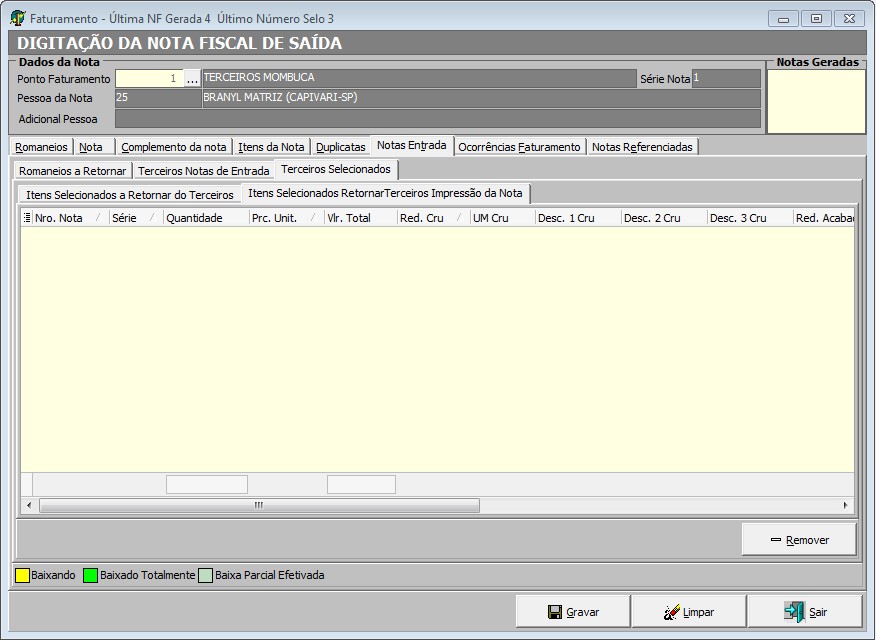Select the Duplicatas tab
This screenshot has height=640, width=876.
coord(340,147)
